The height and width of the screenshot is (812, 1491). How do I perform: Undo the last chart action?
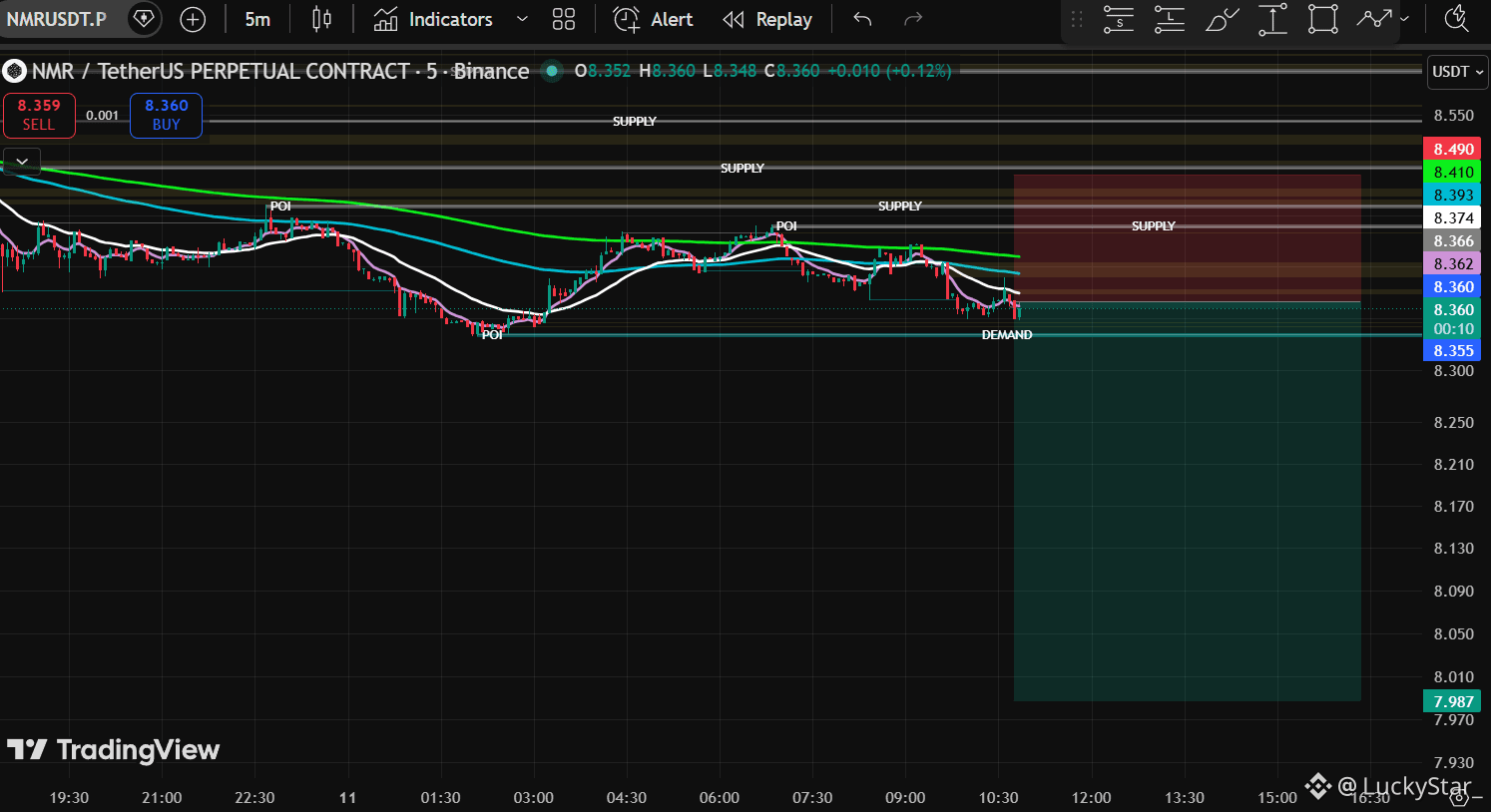tap(862, 19)
